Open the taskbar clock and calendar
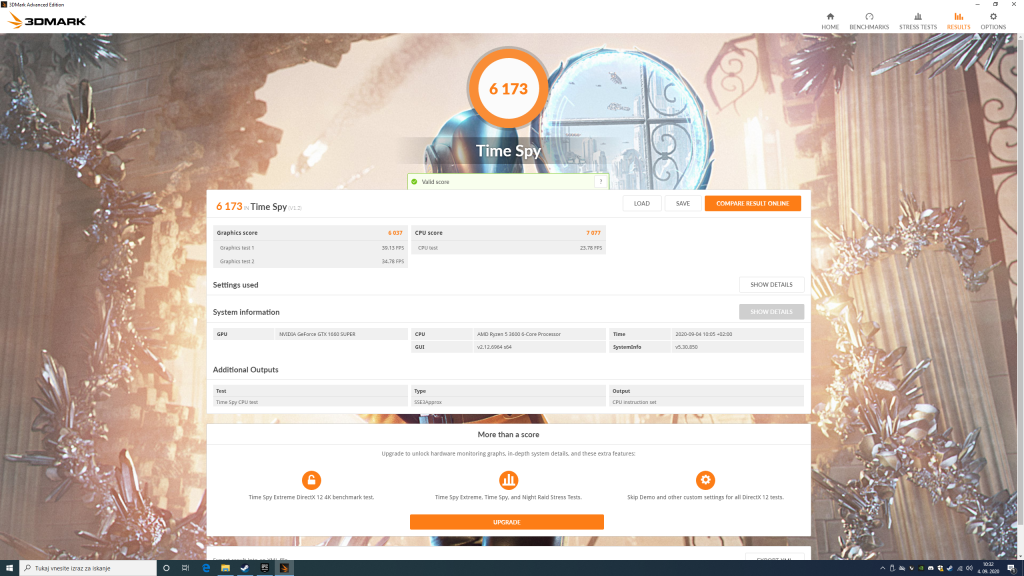Viewport: 1024px width, 576px height. [987, 568]
